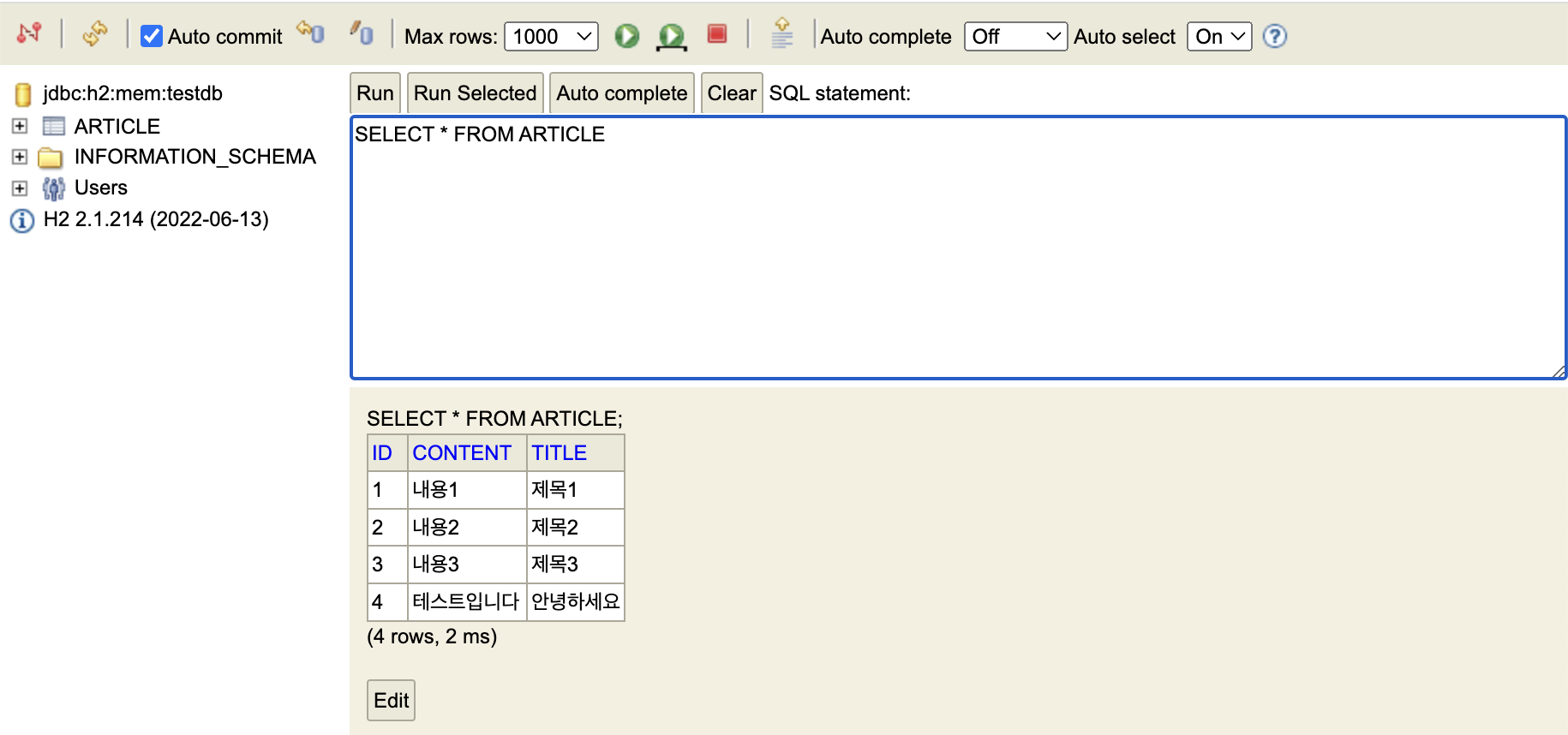Click the jdbc:h2:mem:testdb connection label

pos(133,93)
